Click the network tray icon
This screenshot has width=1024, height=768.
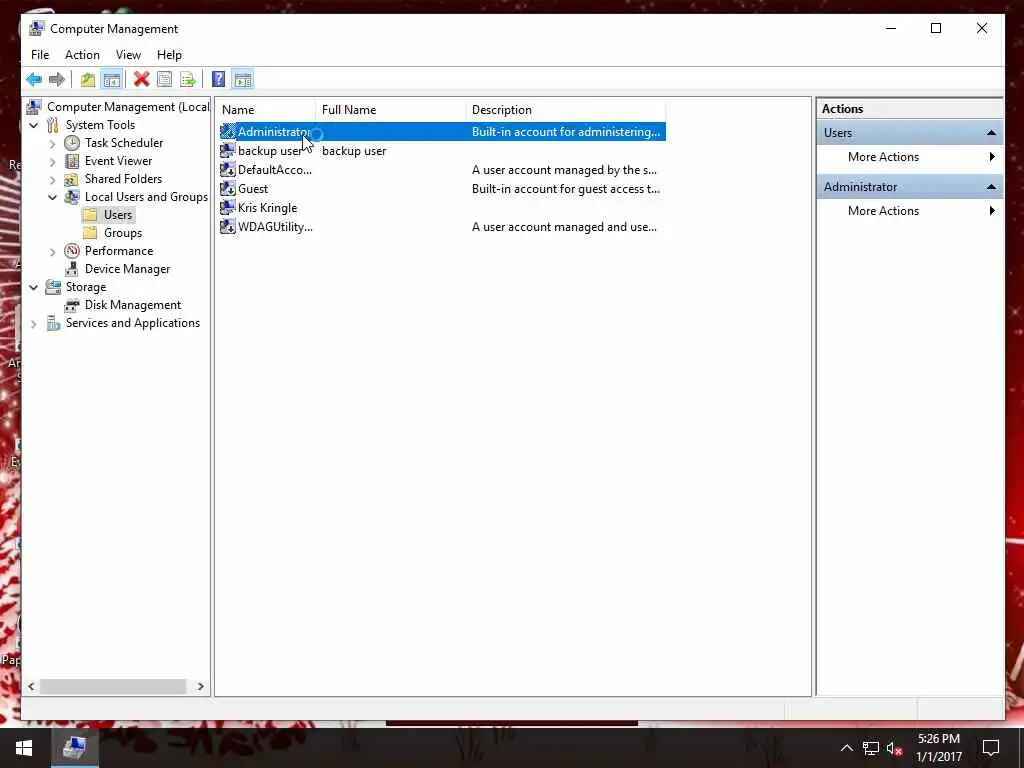(x=871, y=748)
